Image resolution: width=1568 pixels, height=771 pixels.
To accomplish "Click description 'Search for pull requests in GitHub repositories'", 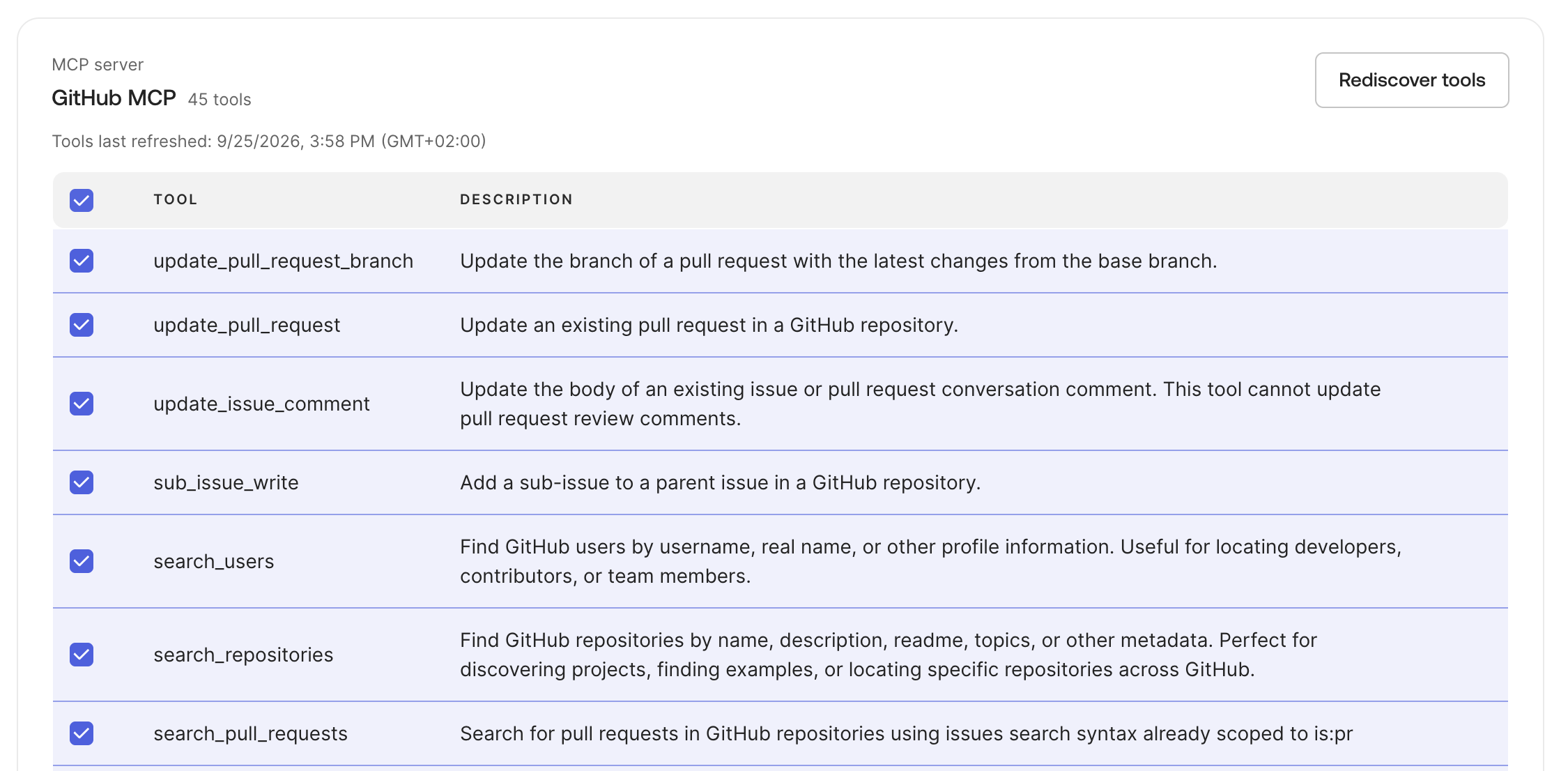I will point(906,734).
